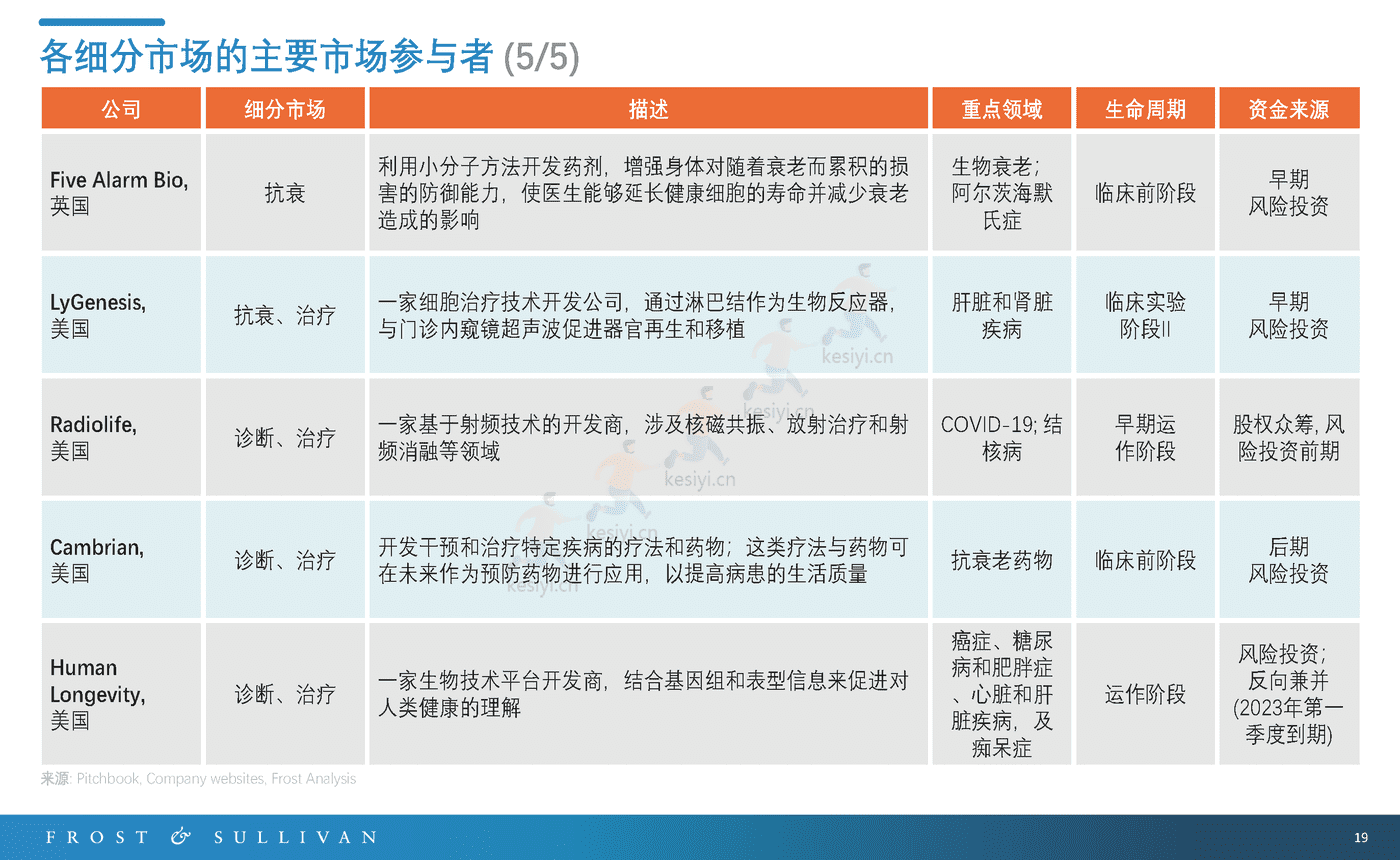Click the 早期风险投资 cell in LyGenesis row

(x=1289, y=315)
